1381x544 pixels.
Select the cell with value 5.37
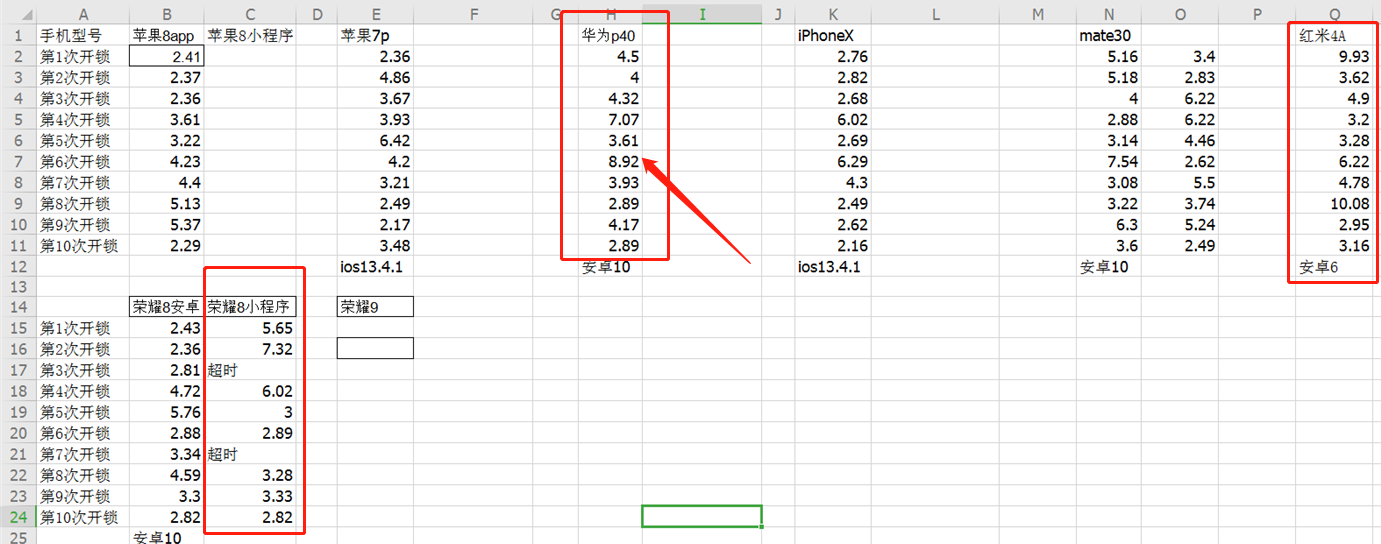(x=167, y=224)
